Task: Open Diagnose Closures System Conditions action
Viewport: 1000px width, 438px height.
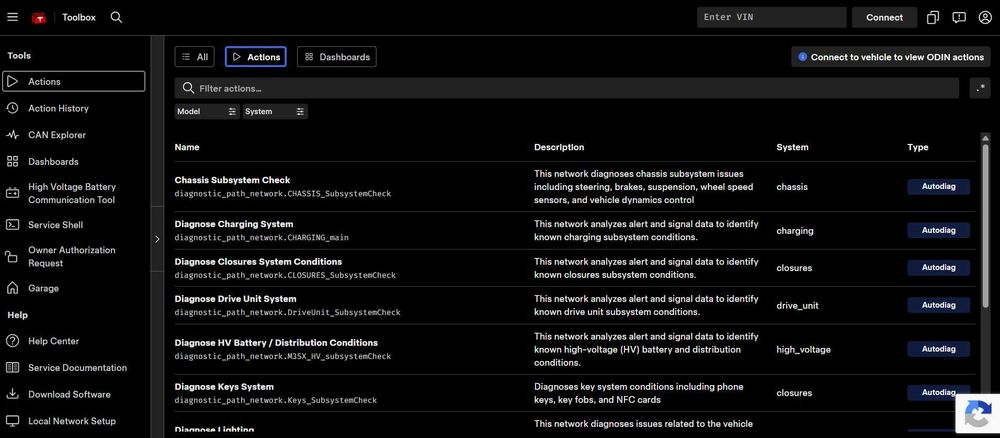Action: tap(258, 261)
